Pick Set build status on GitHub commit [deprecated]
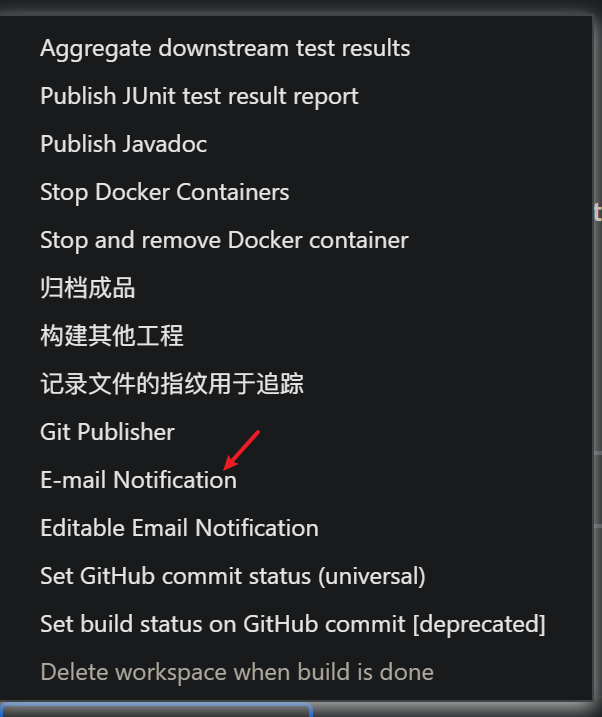The image size is (602, 717). pyautogui.click(x=293, y=624)
